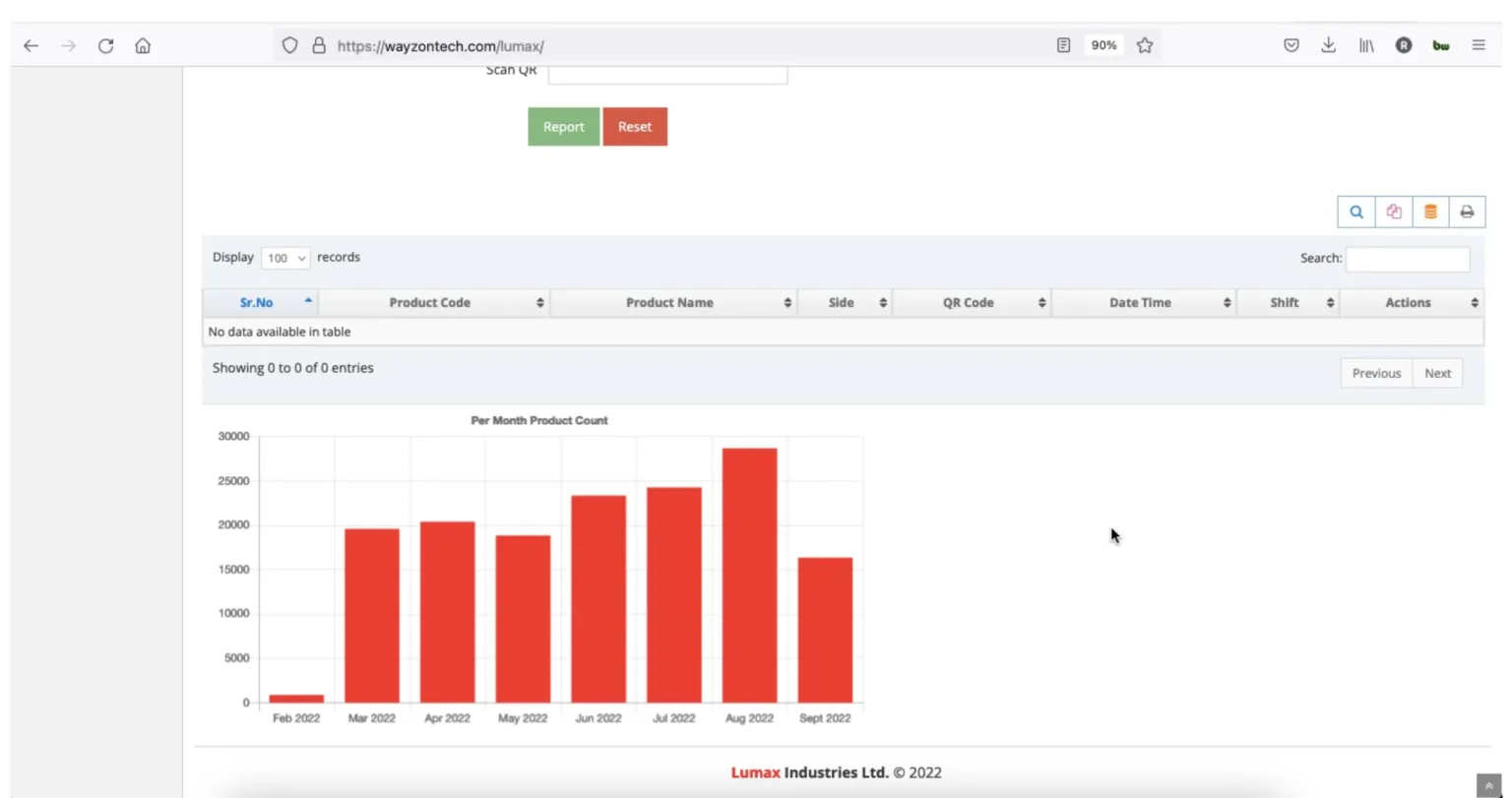Sort table by Date Time column
Viewport: 1512px width, 798px height.
[1144, 302]
